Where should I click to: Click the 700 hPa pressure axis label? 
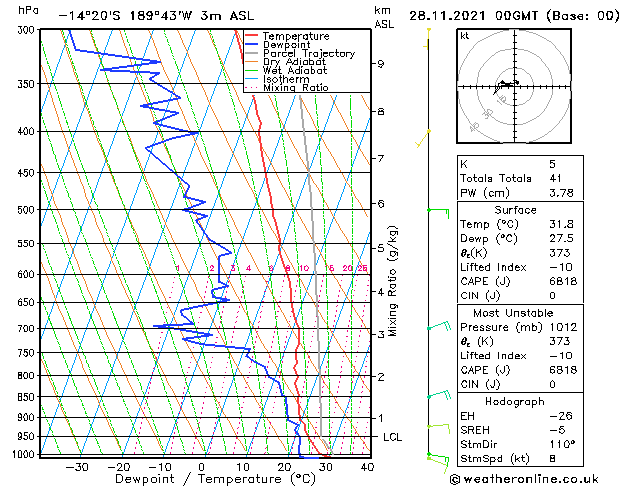28,328
